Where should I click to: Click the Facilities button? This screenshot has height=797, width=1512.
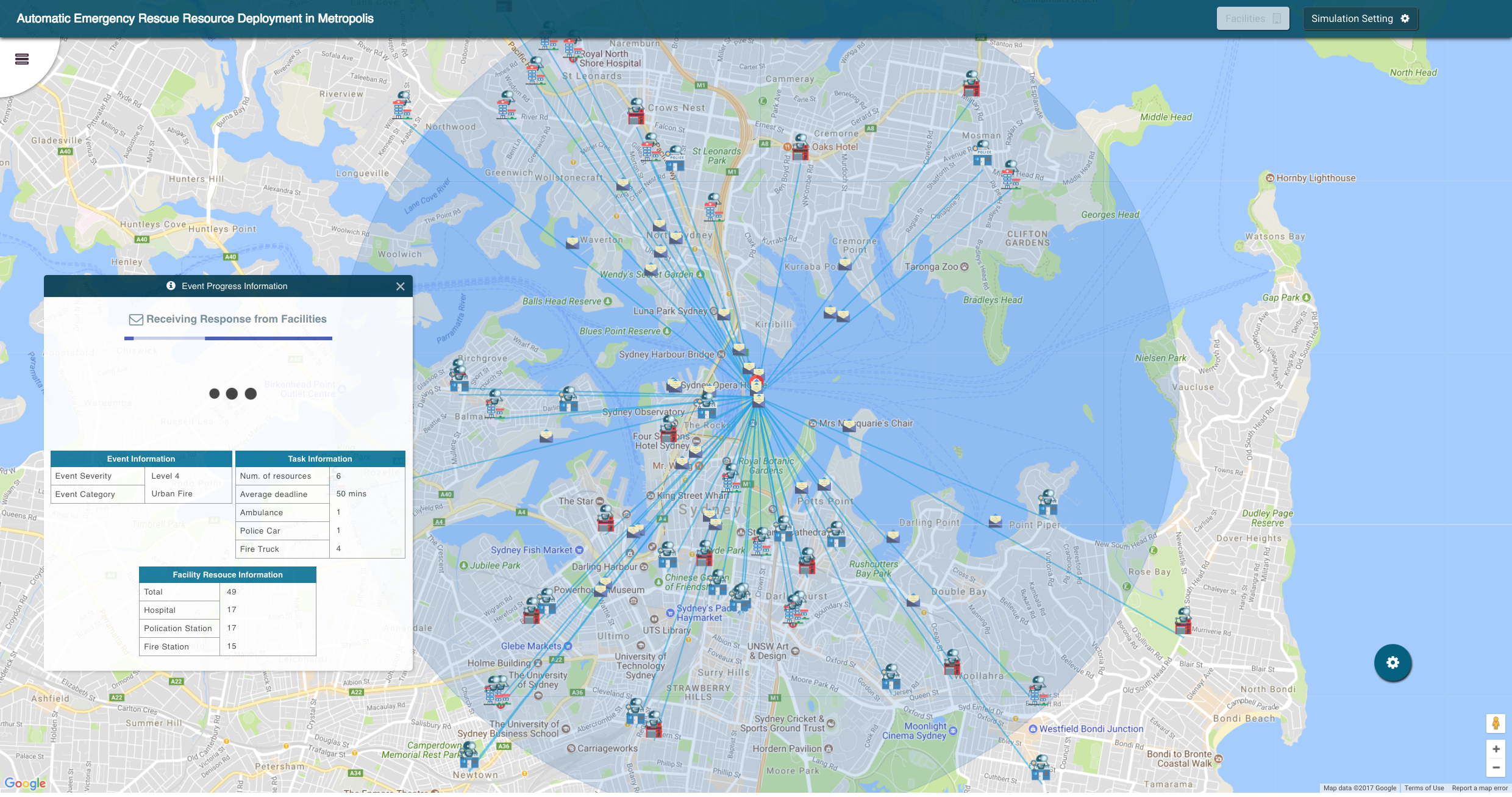coord(1252,18)
